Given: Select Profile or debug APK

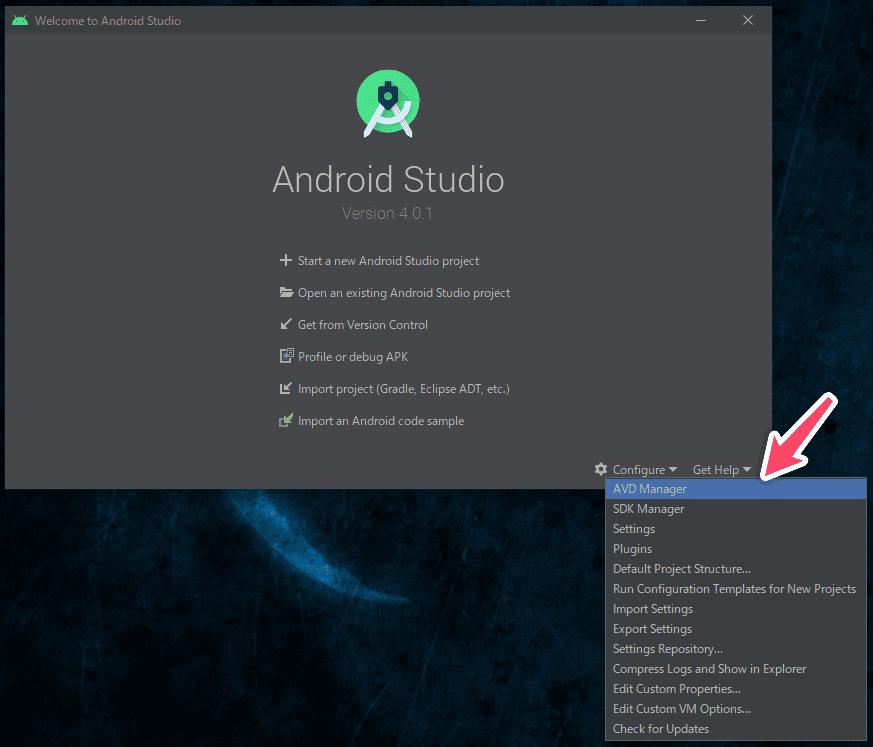Looking at the screenshot, I should point(352,357).
